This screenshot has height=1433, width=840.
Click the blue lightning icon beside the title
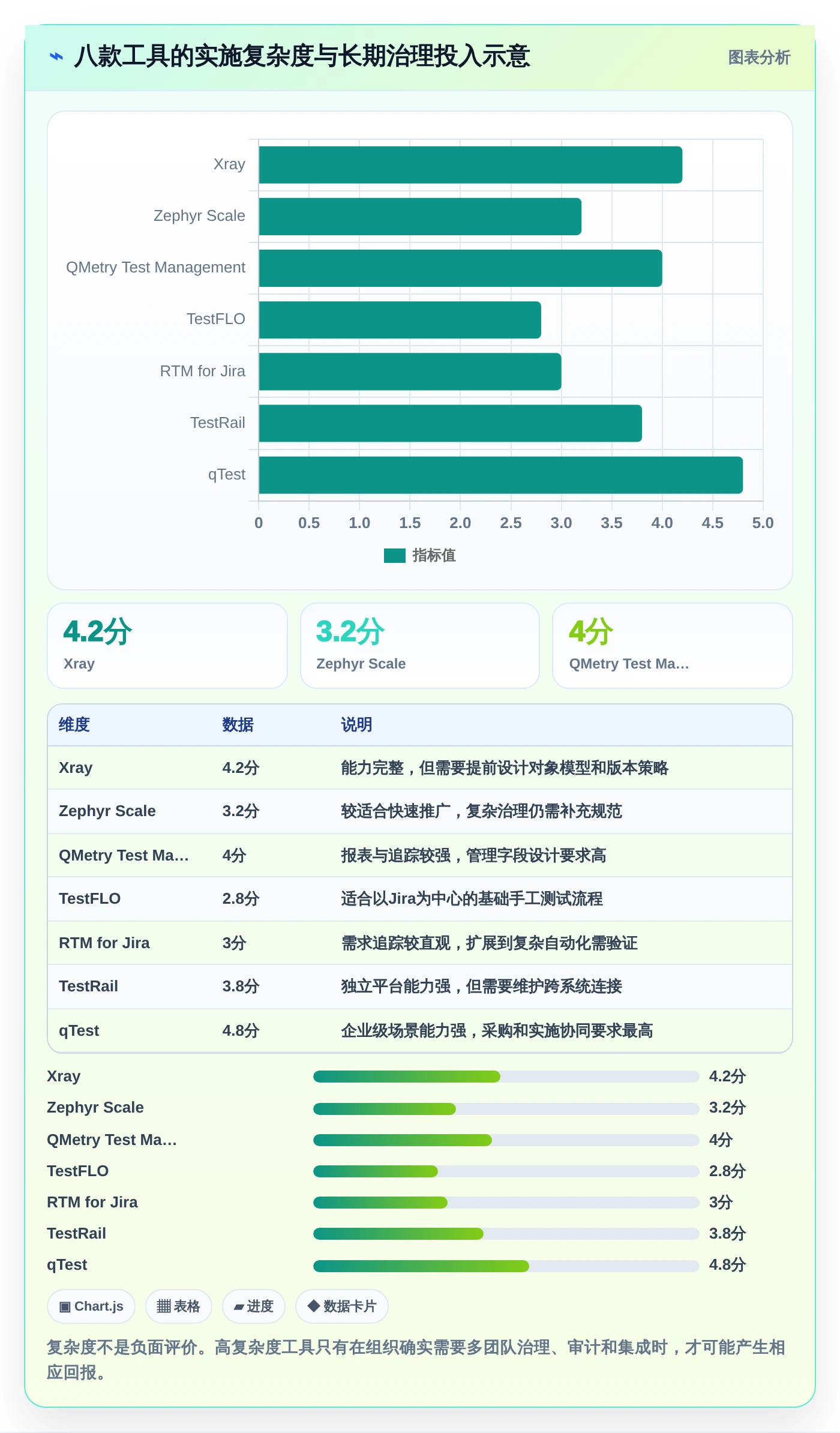(56, 57)
